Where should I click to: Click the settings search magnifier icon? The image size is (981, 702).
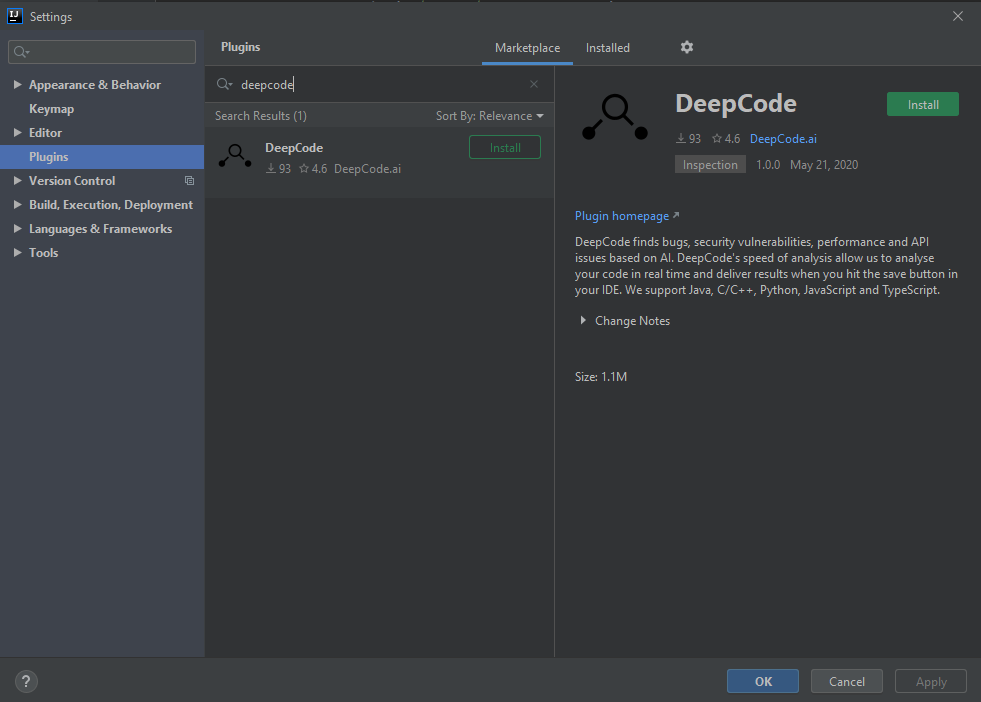21,52
